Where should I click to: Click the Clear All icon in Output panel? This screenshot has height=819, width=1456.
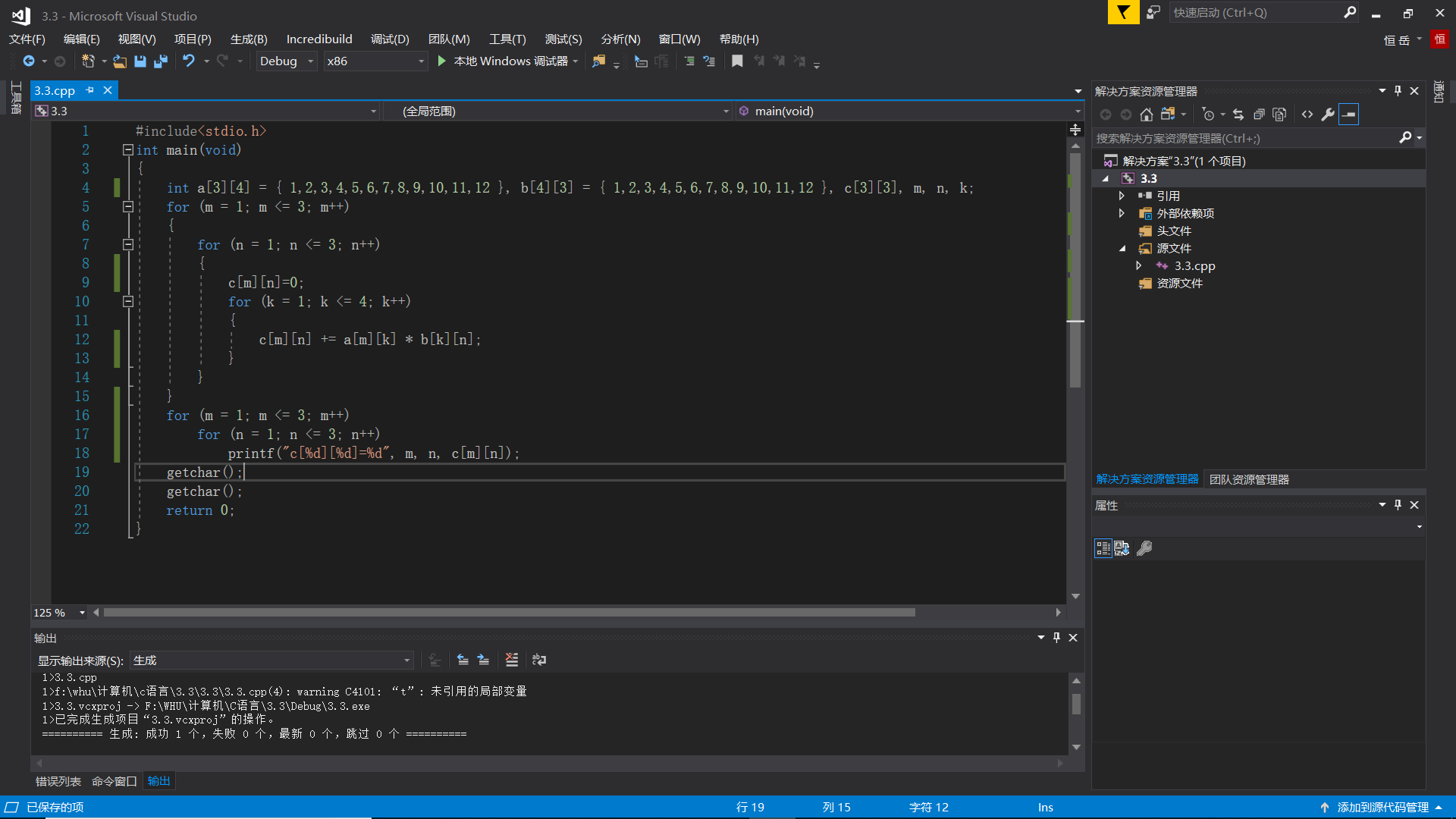click(x=512, y=660)
